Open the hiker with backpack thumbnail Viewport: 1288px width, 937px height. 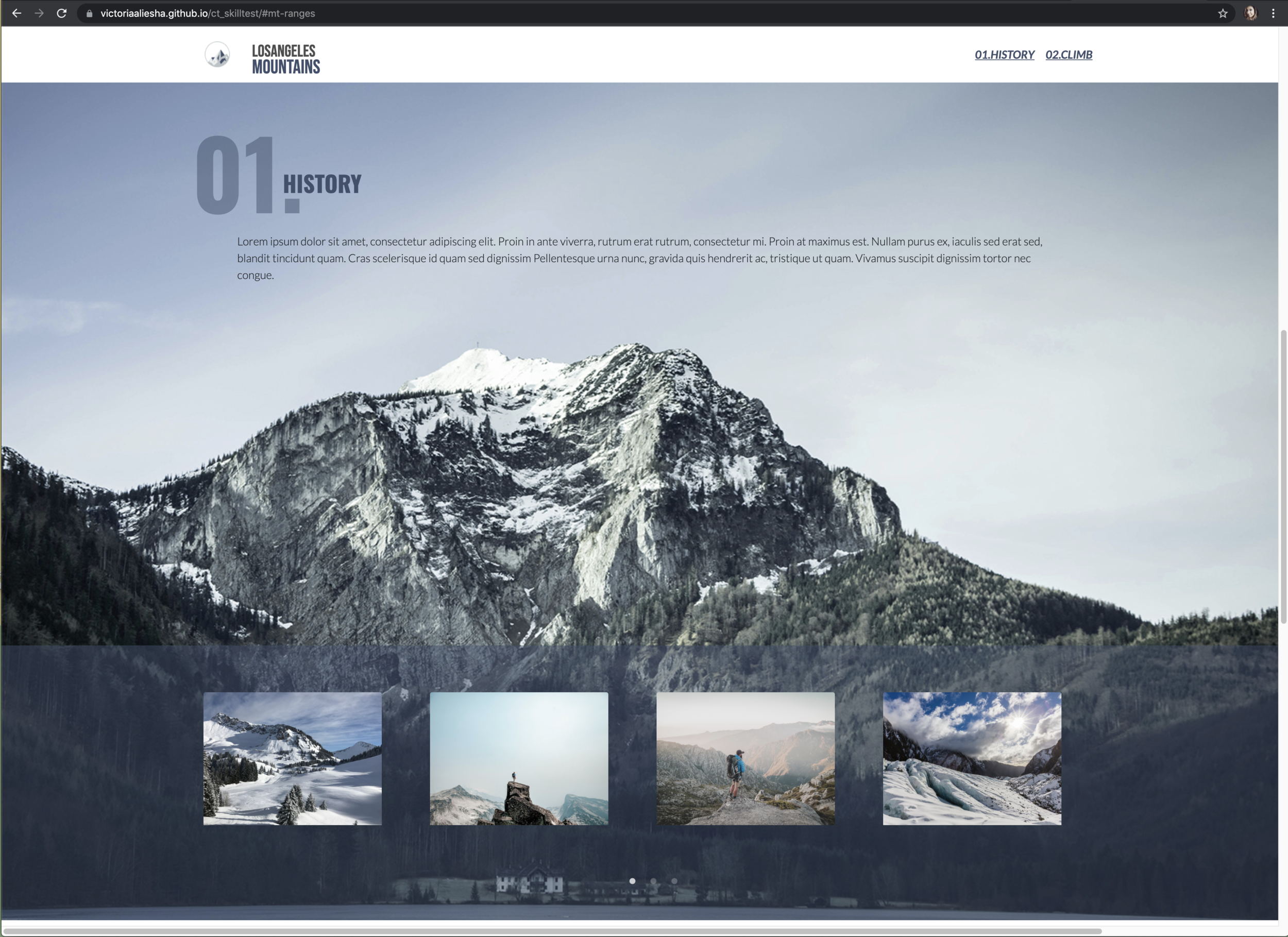coord(745,758)
